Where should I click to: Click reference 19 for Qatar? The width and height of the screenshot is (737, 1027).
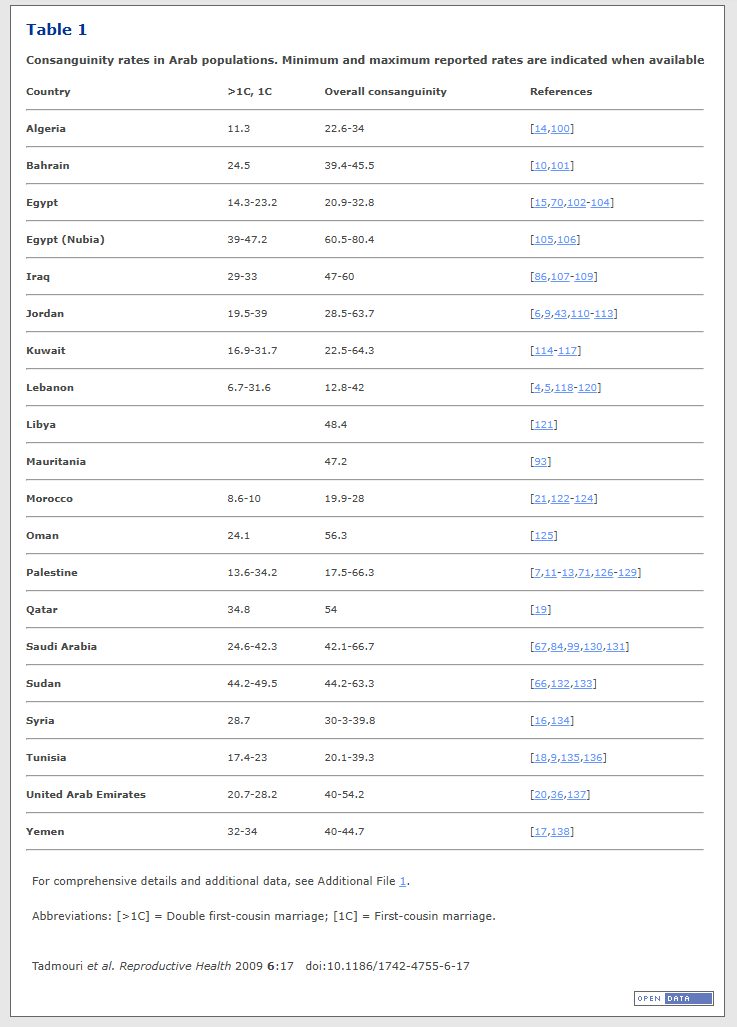[x=540, y=610]
